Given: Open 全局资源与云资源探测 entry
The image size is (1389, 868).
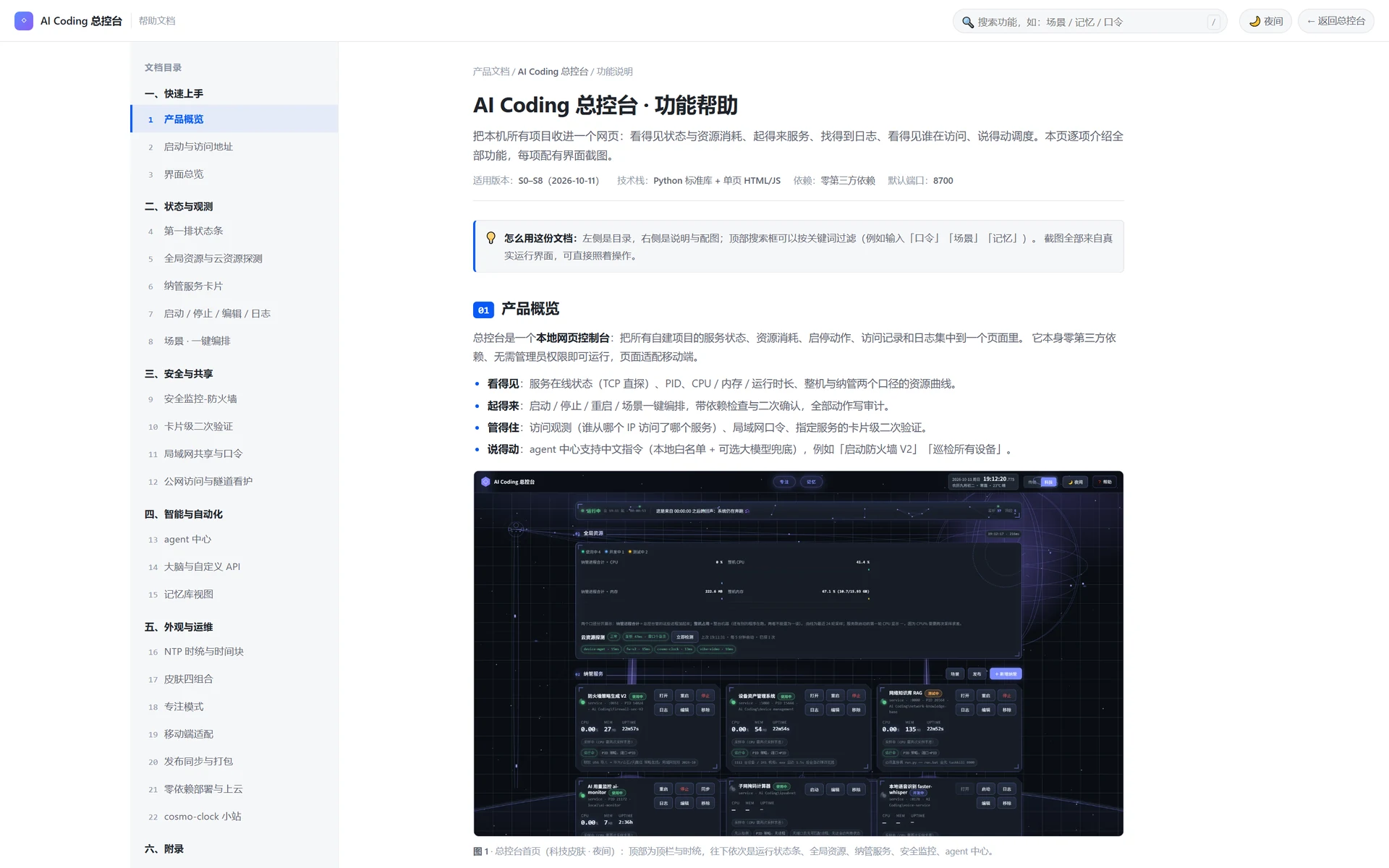Looking at the screenshot, I should pos(234,259).
